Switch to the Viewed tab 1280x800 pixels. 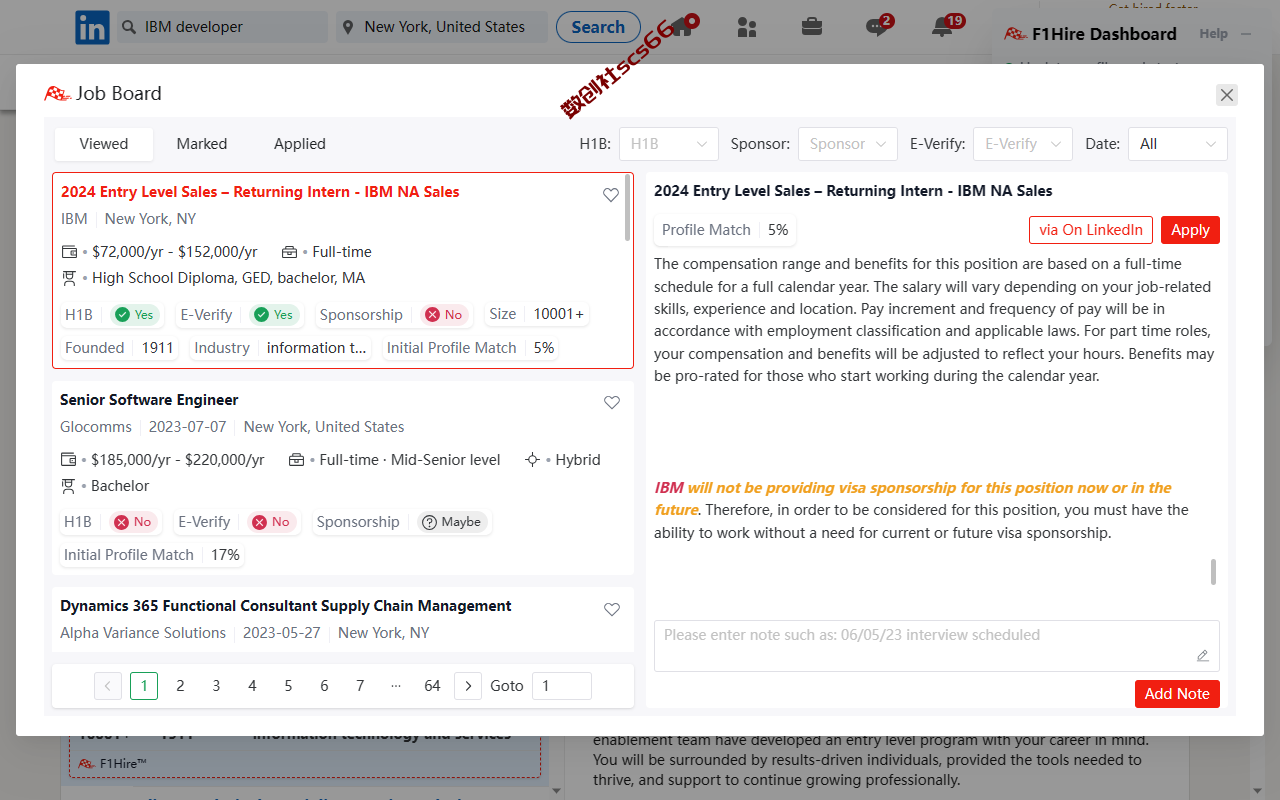tap(104, 144)
